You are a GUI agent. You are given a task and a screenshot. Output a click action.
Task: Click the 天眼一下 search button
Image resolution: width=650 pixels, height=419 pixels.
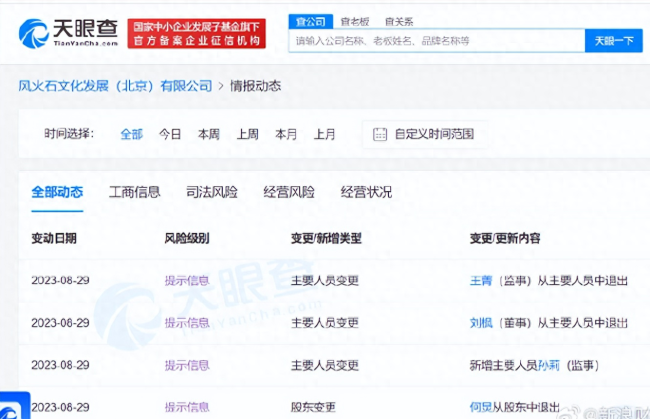point(614,41)
